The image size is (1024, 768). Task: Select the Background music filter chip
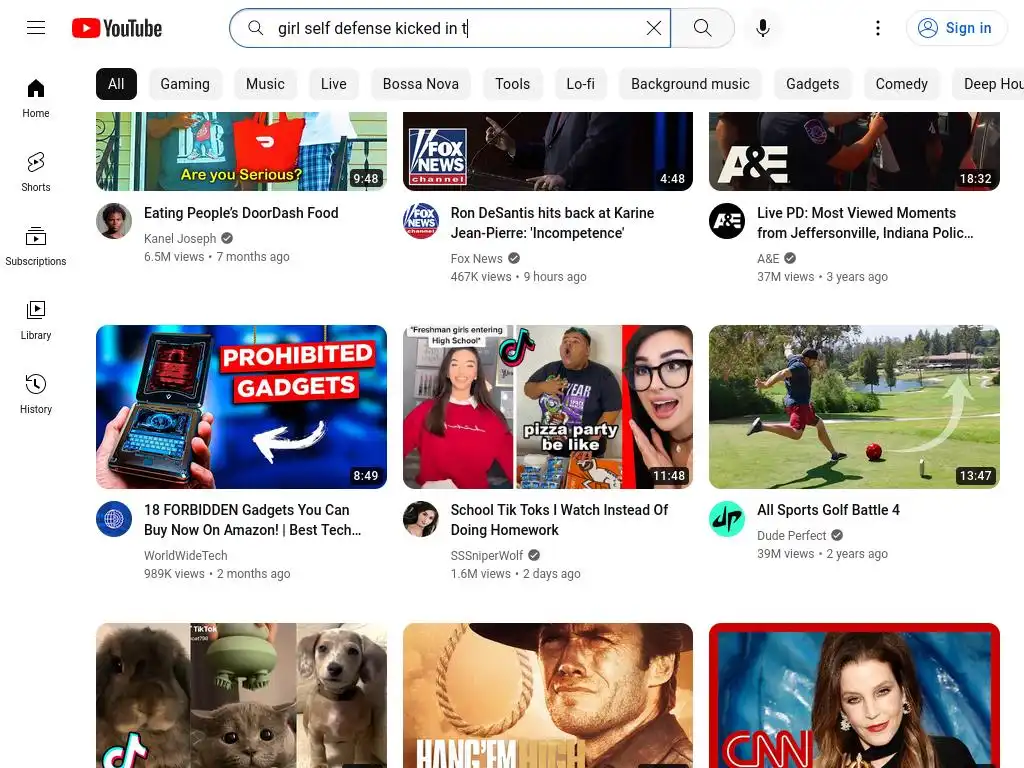tap(690, 84)
